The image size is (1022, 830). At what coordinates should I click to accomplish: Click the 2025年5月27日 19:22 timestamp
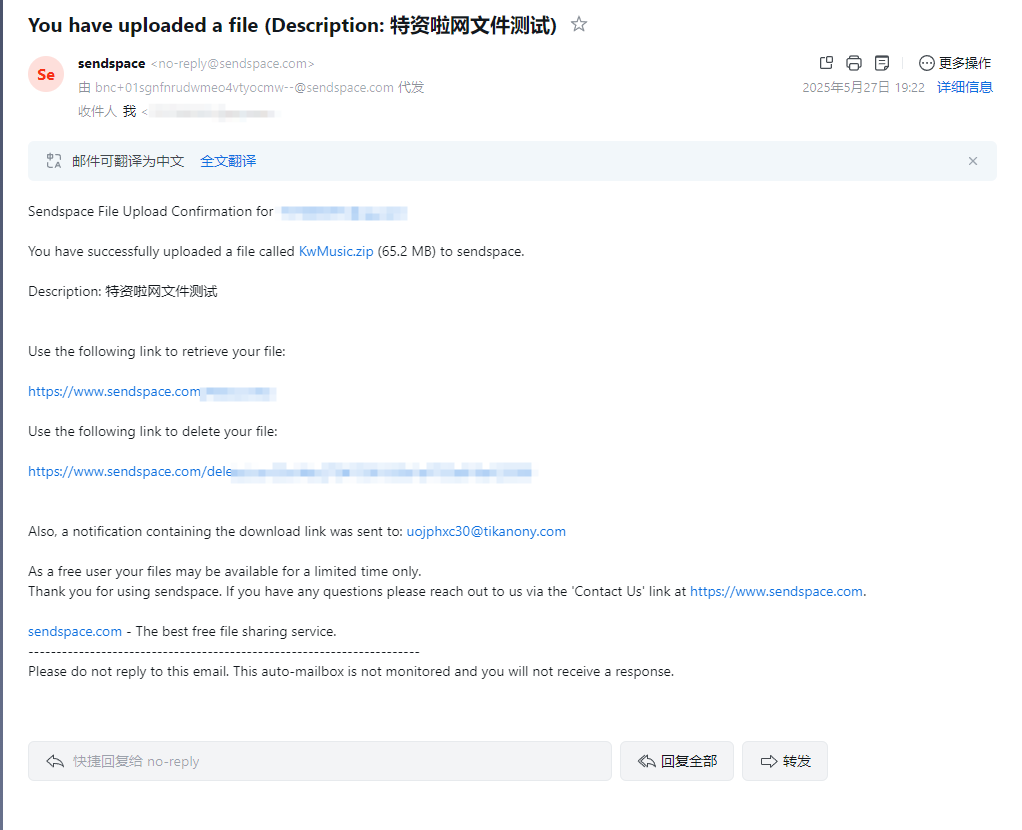[863, 87]
